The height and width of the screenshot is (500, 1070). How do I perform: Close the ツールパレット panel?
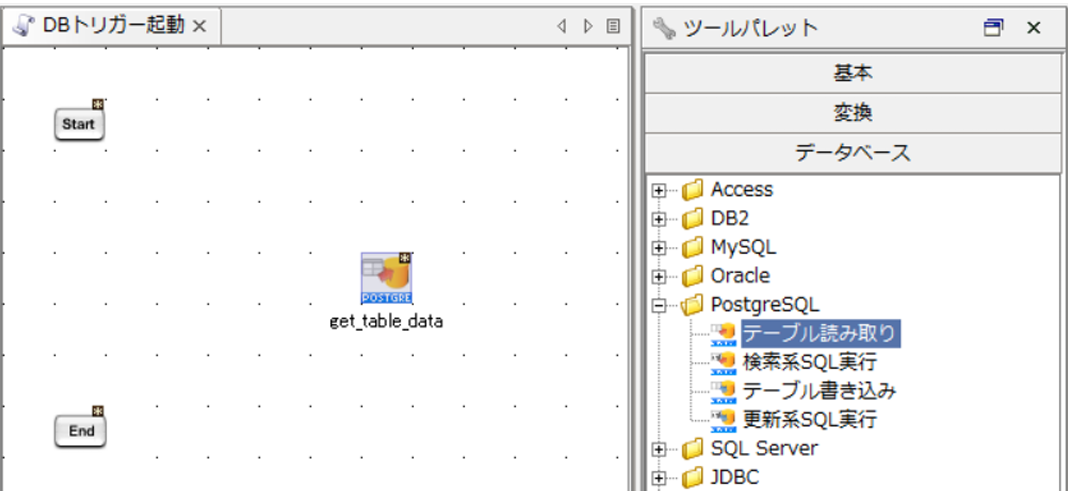coord(1034,27)
